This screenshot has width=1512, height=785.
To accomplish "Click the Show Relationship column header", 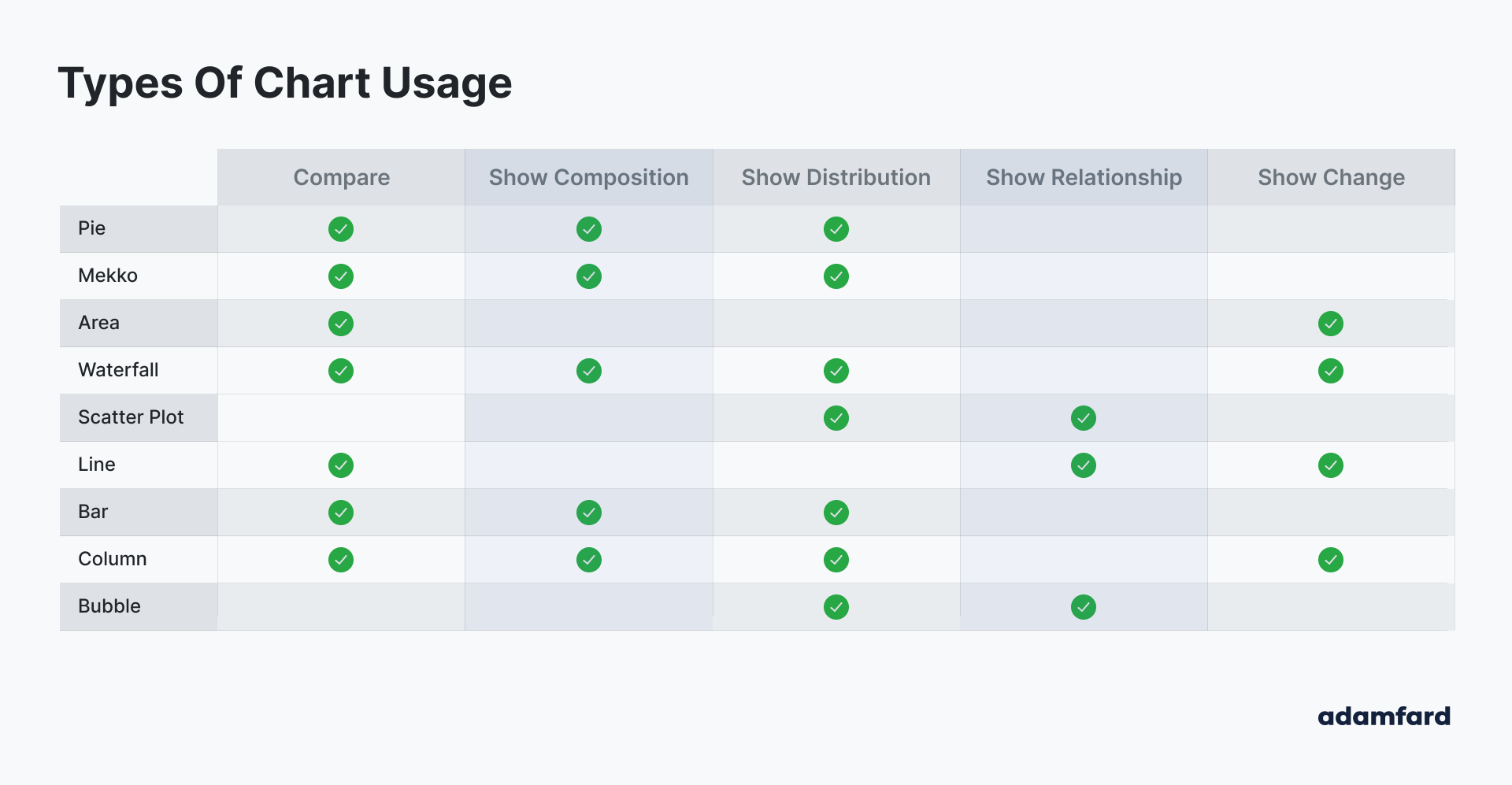I will pos(1084,177).
